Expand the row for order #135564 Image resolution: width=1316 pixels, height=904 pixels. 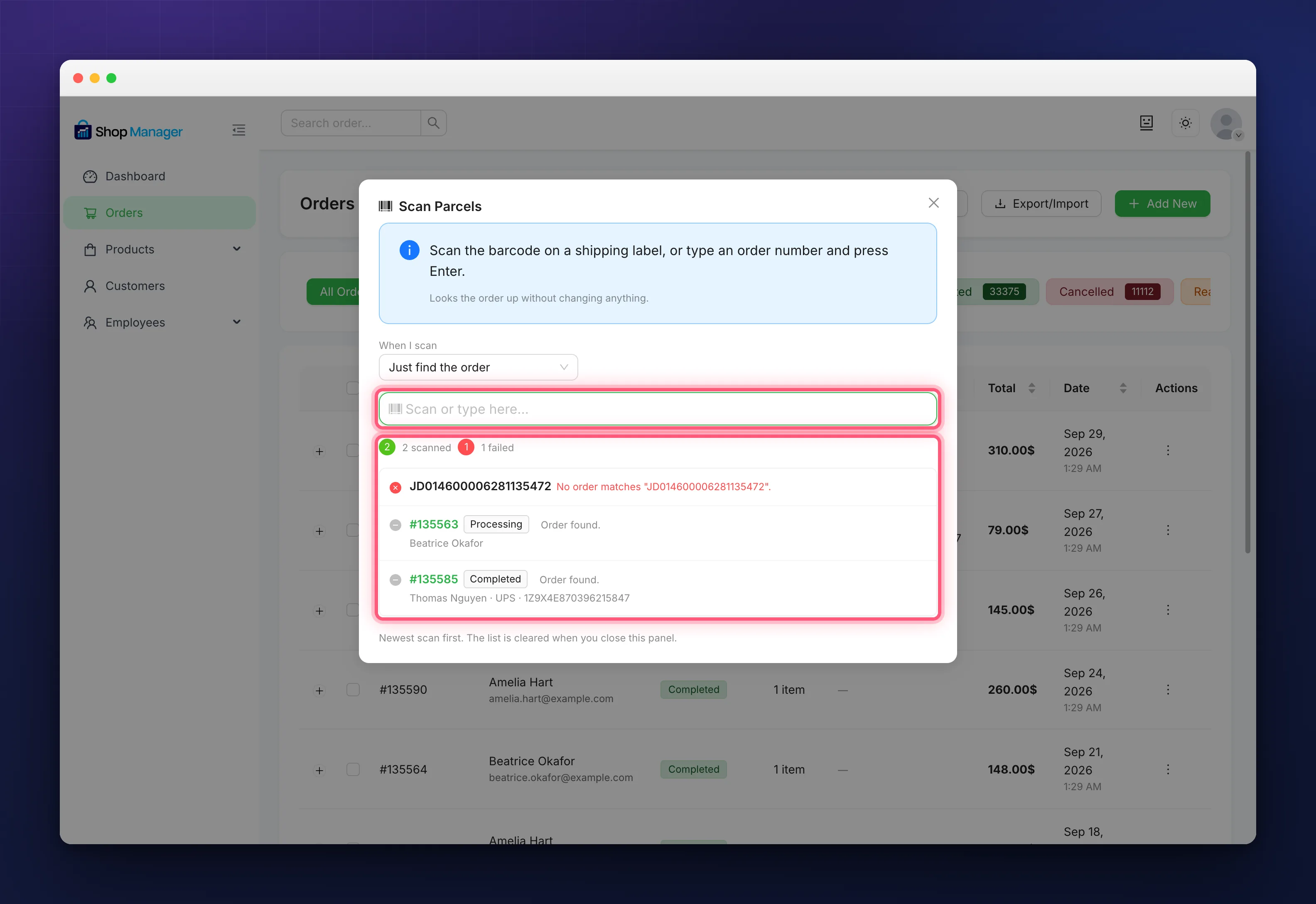(x=319, y=770)
